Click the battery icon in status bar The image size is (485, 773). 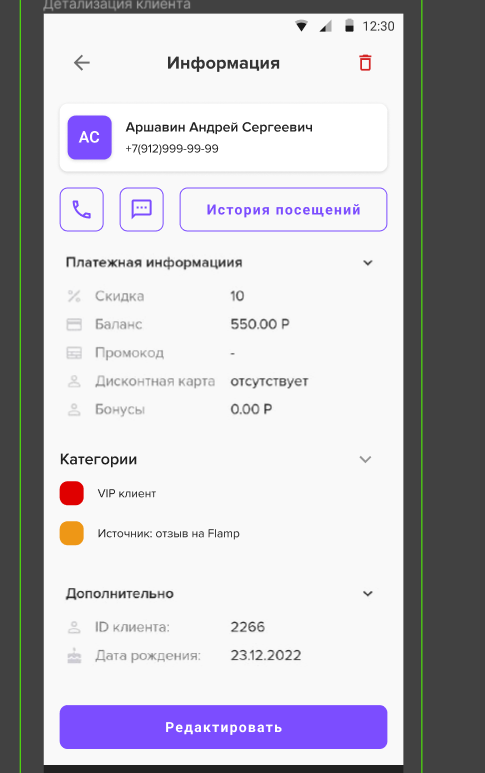(x=349, y=26)
